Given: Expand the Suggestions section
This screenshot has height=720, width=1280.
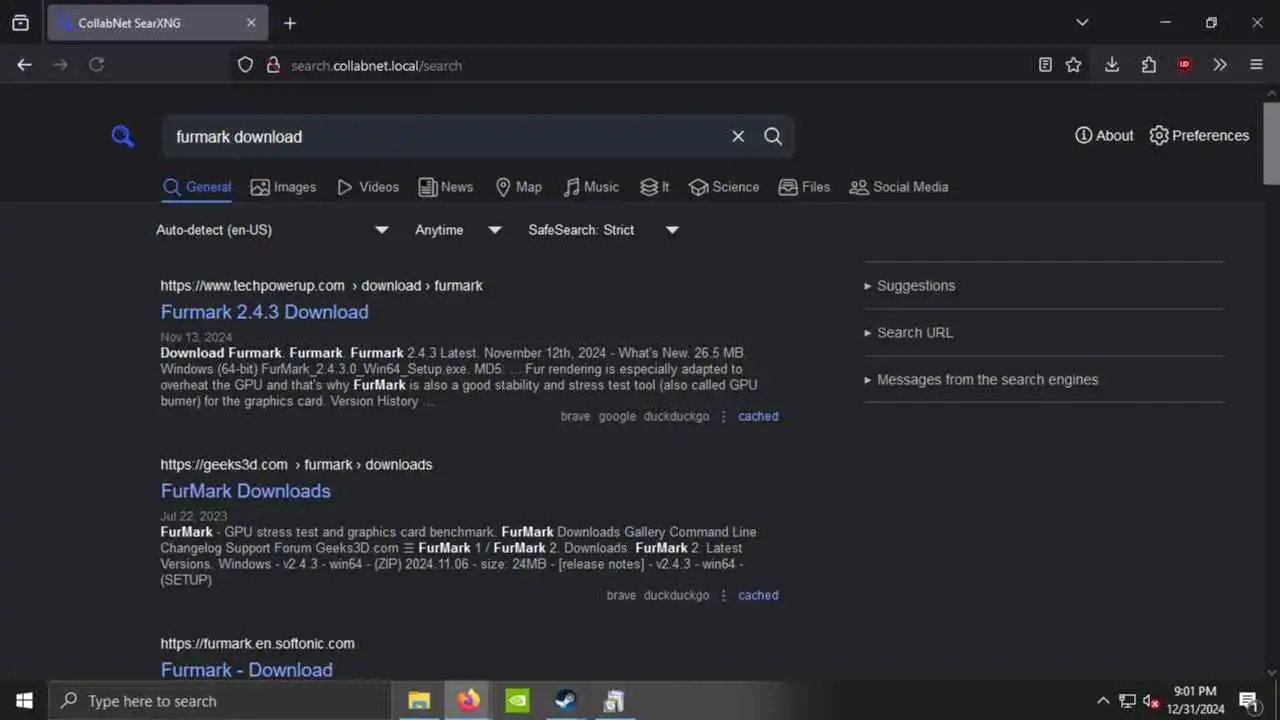Looking at the screenshot, I should 910,286.
